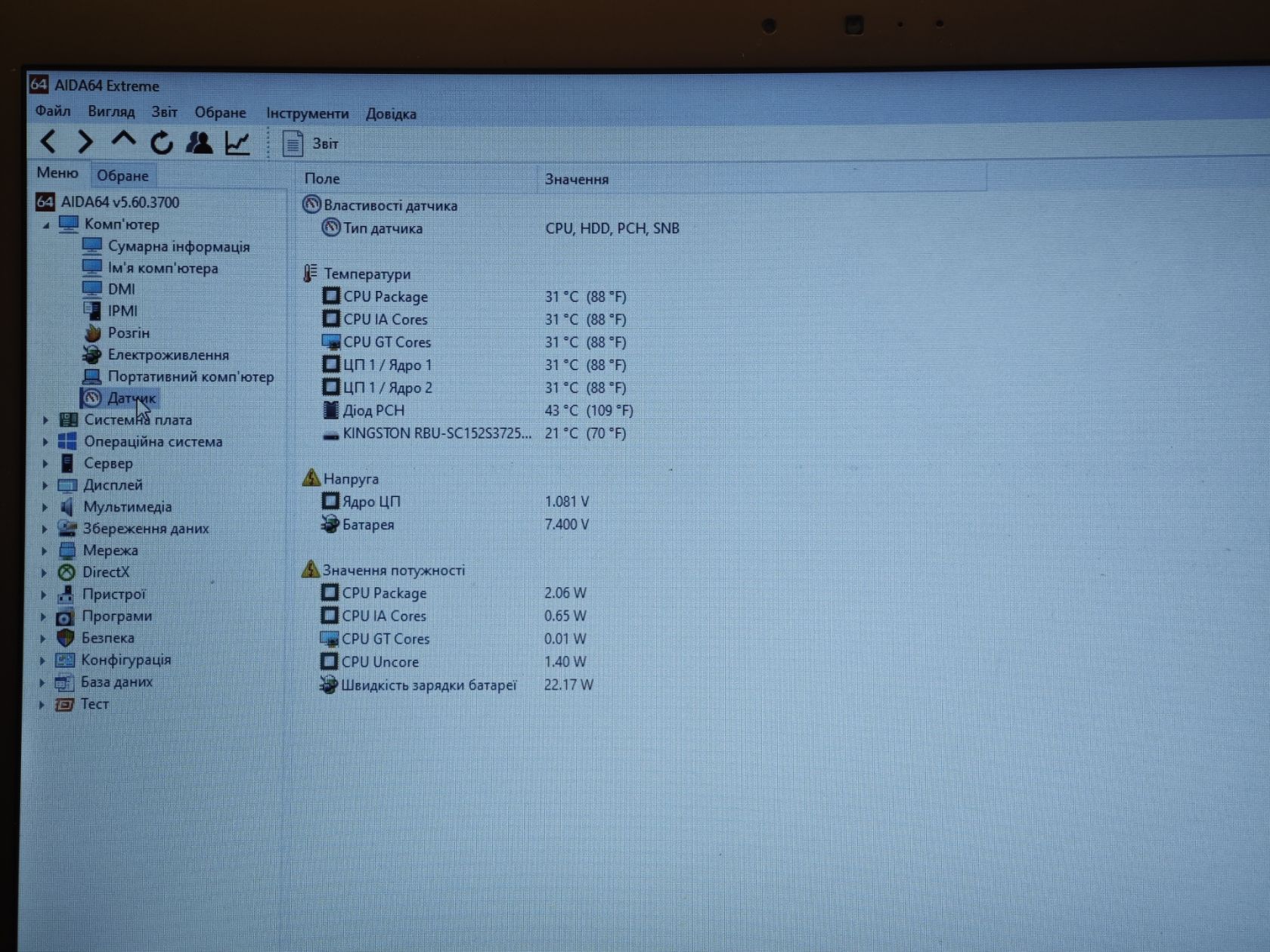Image resolution: width=1270 pixels, height=952 pixels.
Task: Expand the Операційна система node
Action: (45, 442)
